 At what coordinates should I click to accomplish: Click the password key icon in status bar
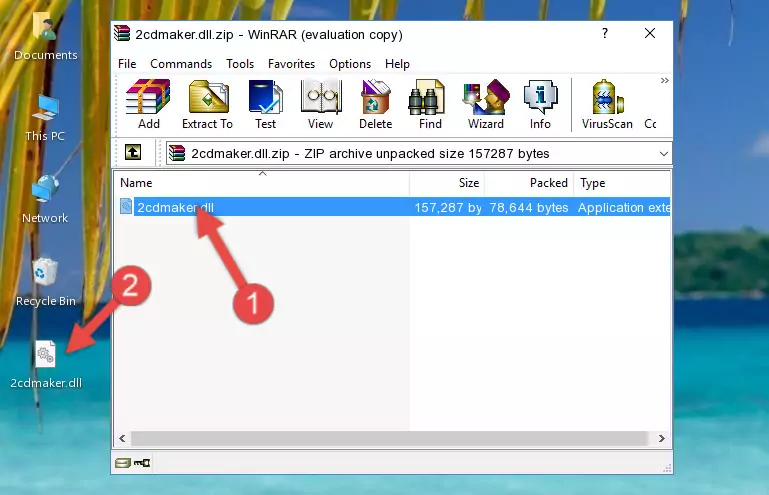click(142, 463)
